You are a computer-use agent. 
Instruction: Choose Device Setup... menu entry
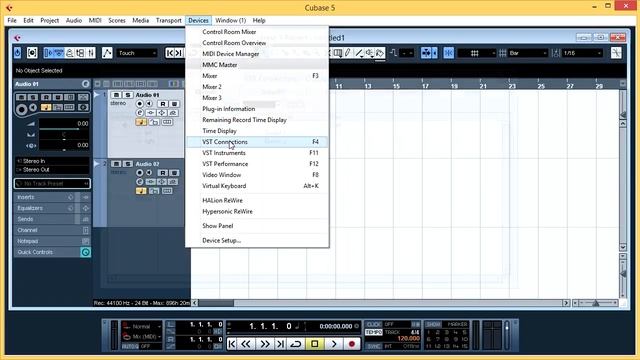[x=257, y=240]
